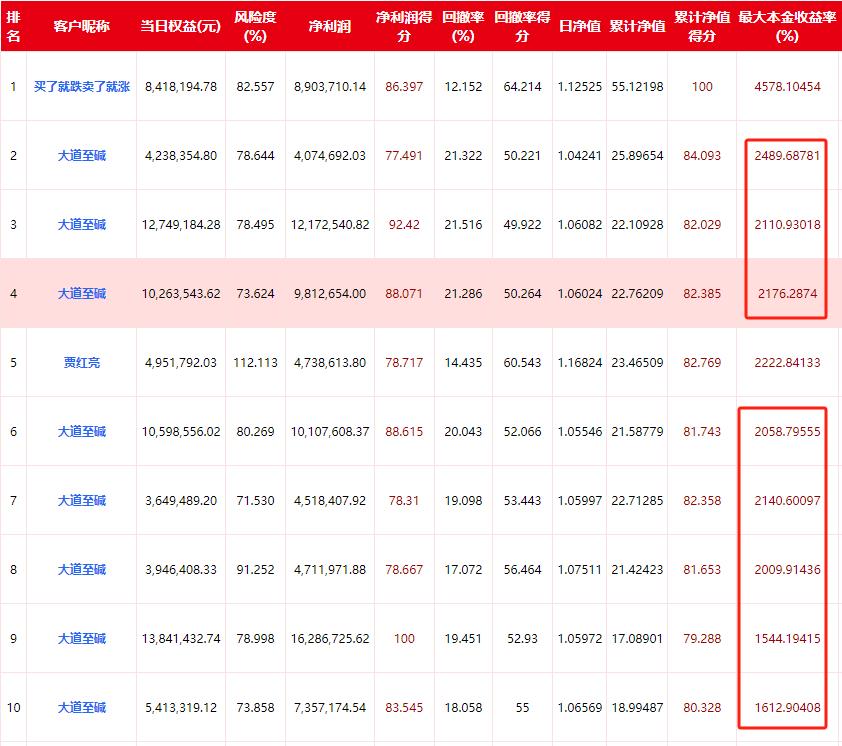
Task: Select max return 2009.91436
Action: 787,570
